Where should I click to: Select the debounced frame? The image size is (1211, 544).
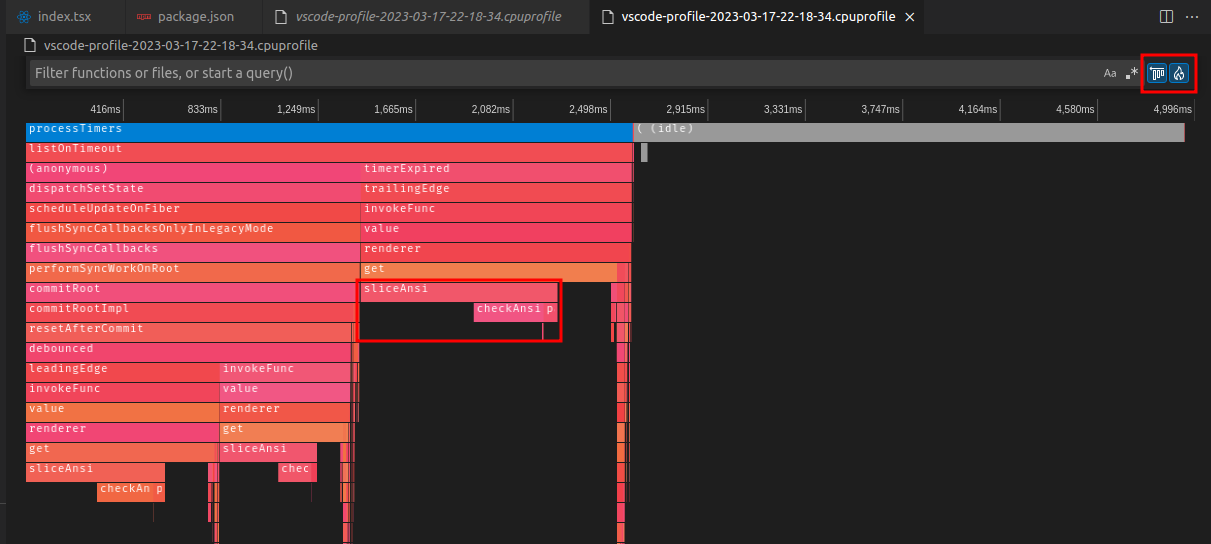click(x=190, y=352)
